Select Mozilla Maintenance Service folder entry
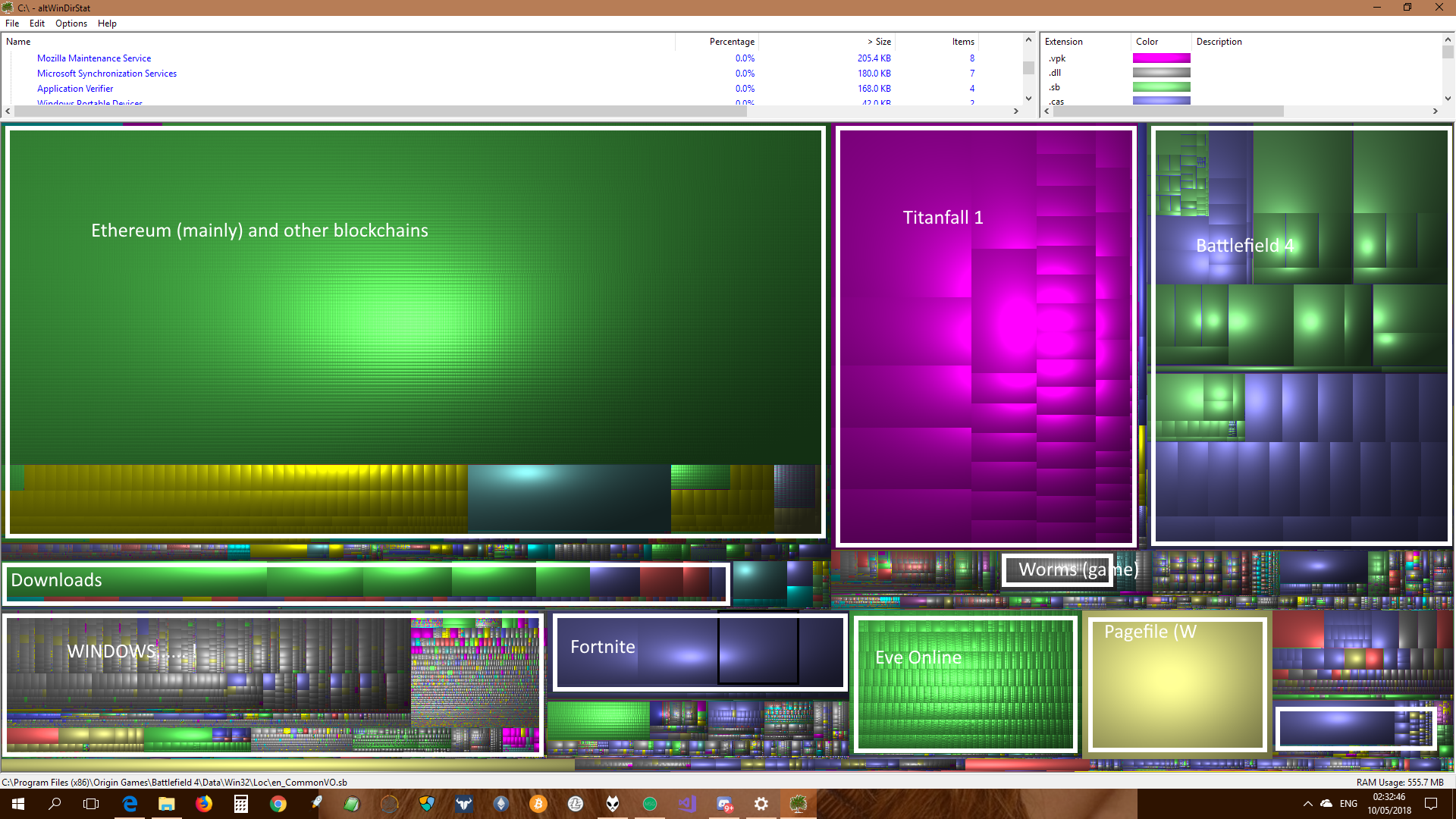 (x=94, y=58)
